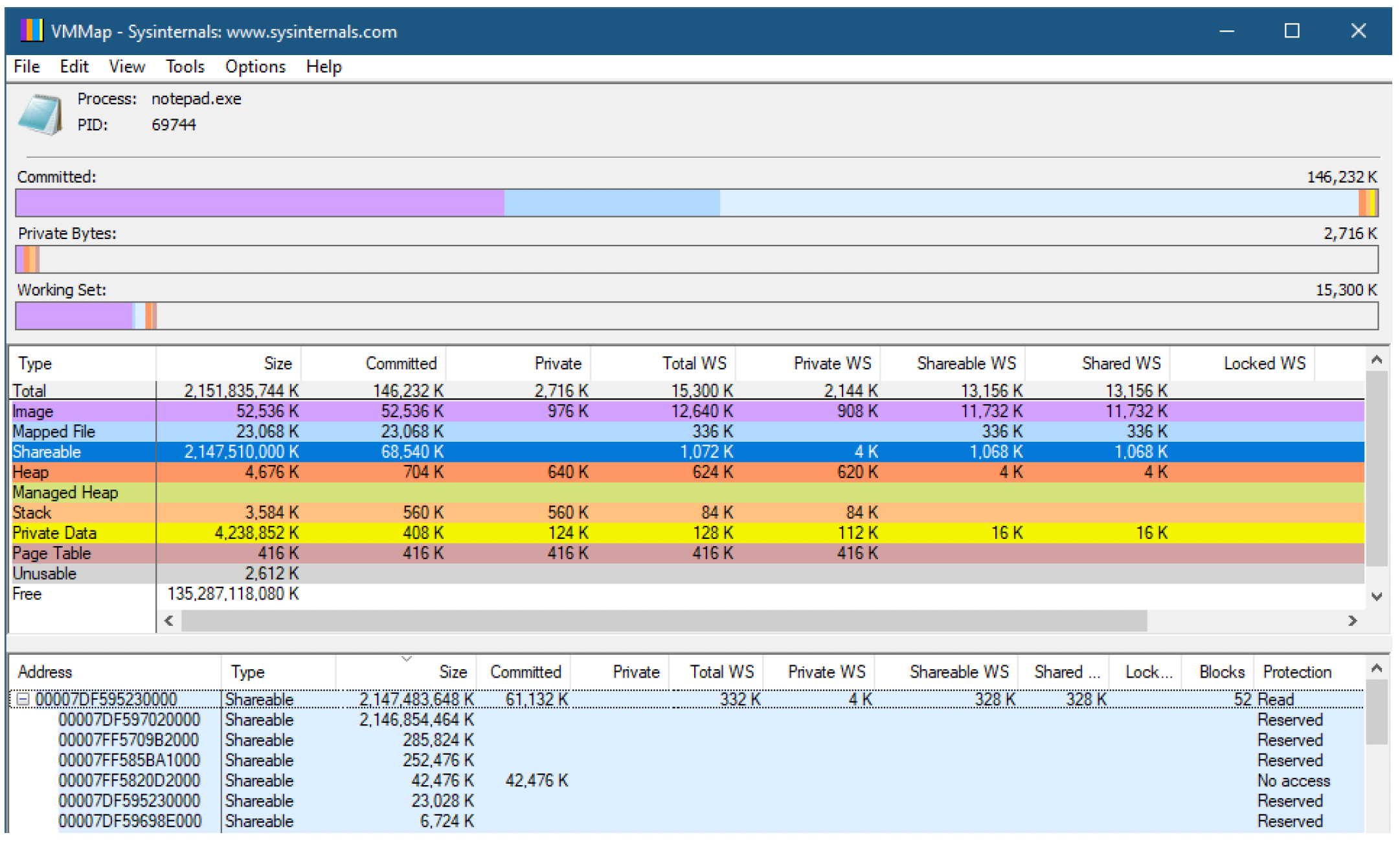The width and height of the screenshot is (1400, 846).
Task: Maximize the VMMap window
Action: pyautogui.click(x=1292, y=31)
